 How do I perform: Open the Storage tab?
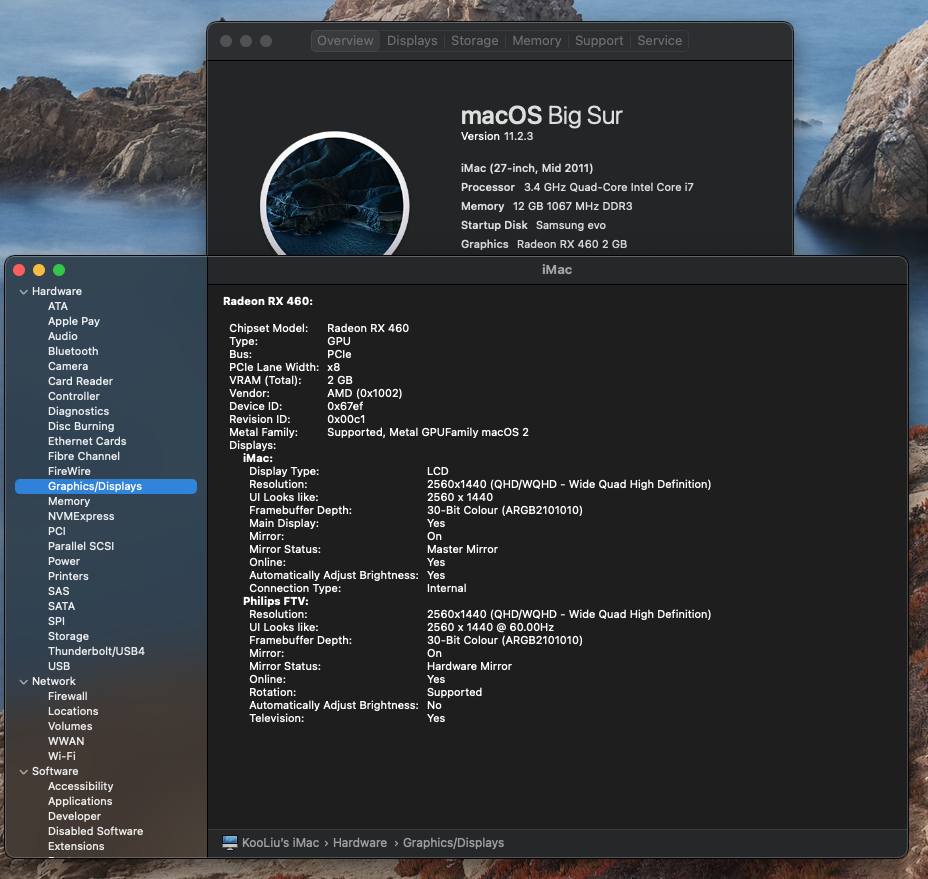[x=474, y=41]
